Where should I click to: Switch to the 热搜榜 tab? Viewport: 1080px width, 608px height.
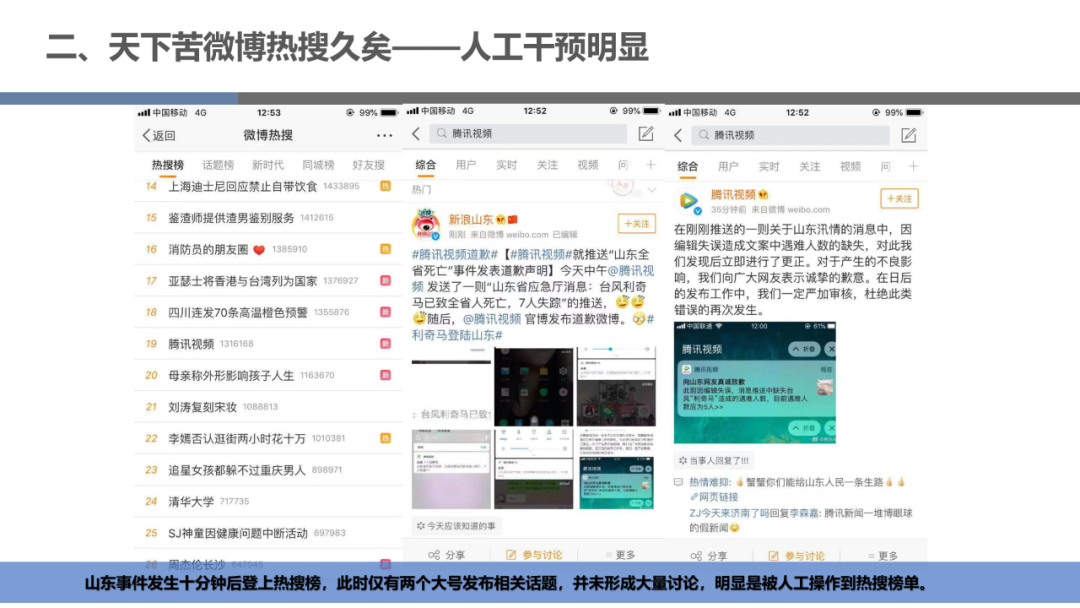168,165
